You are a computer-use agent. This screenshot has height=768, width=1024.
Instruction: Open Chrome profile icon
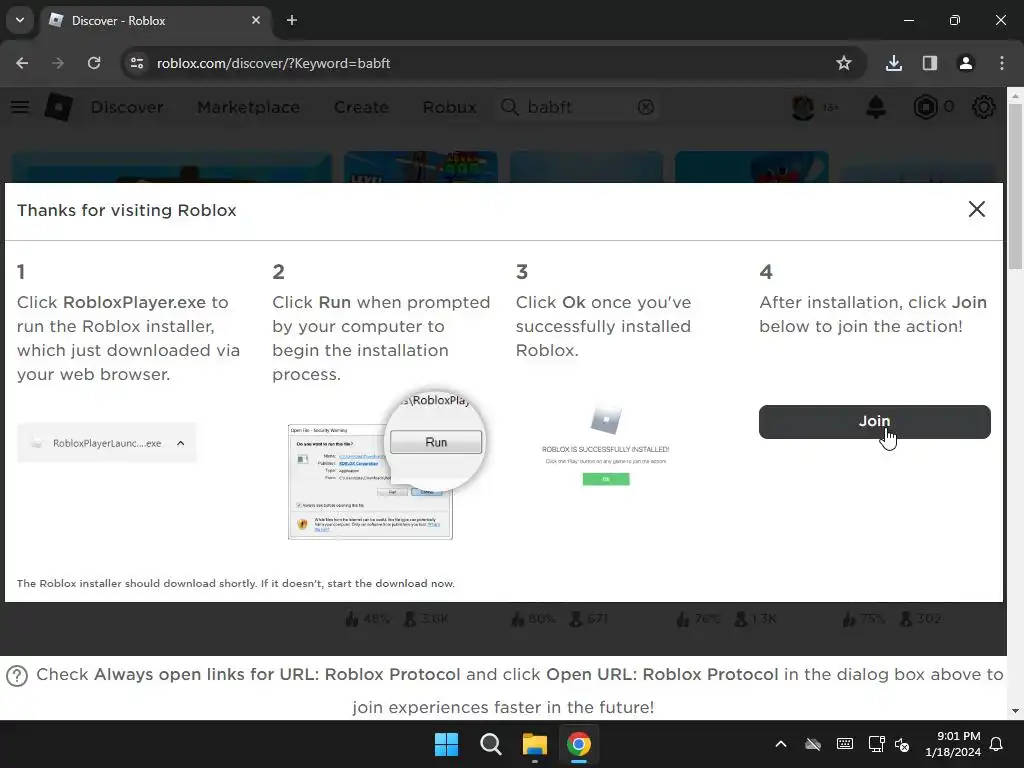point(966,63)
